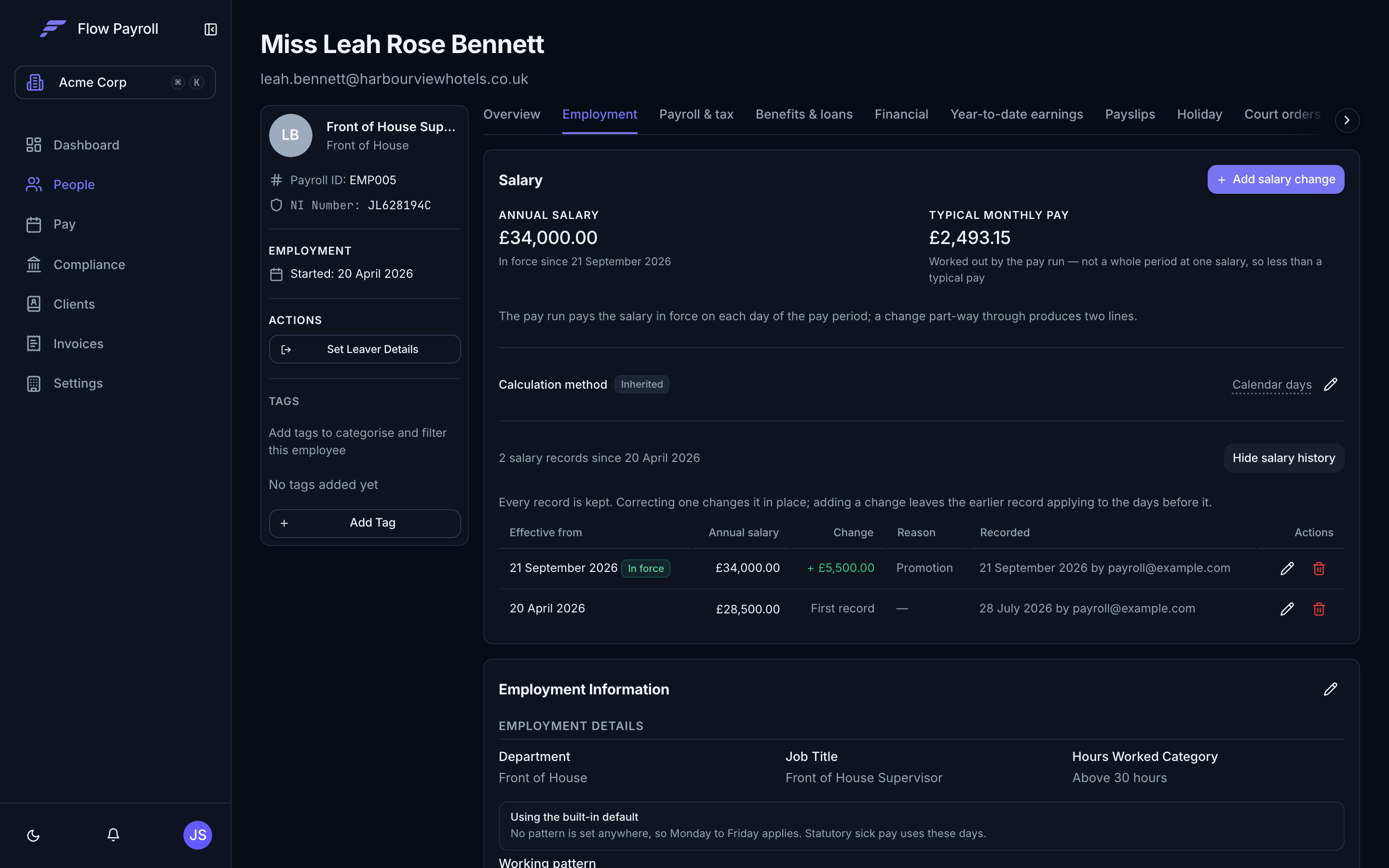Open the Acme Corp company switcher
1389x868 pixels.
(115, 82)
